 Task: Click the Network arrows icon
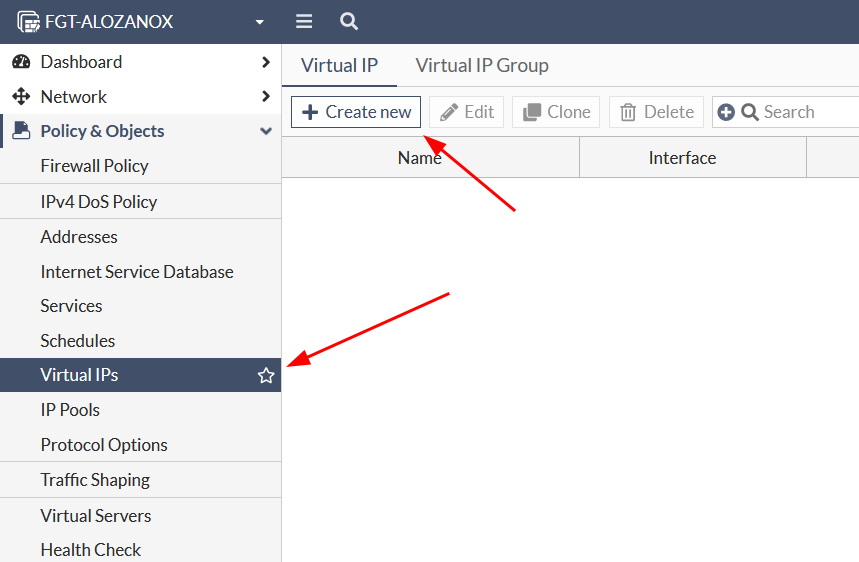(21, 97)
